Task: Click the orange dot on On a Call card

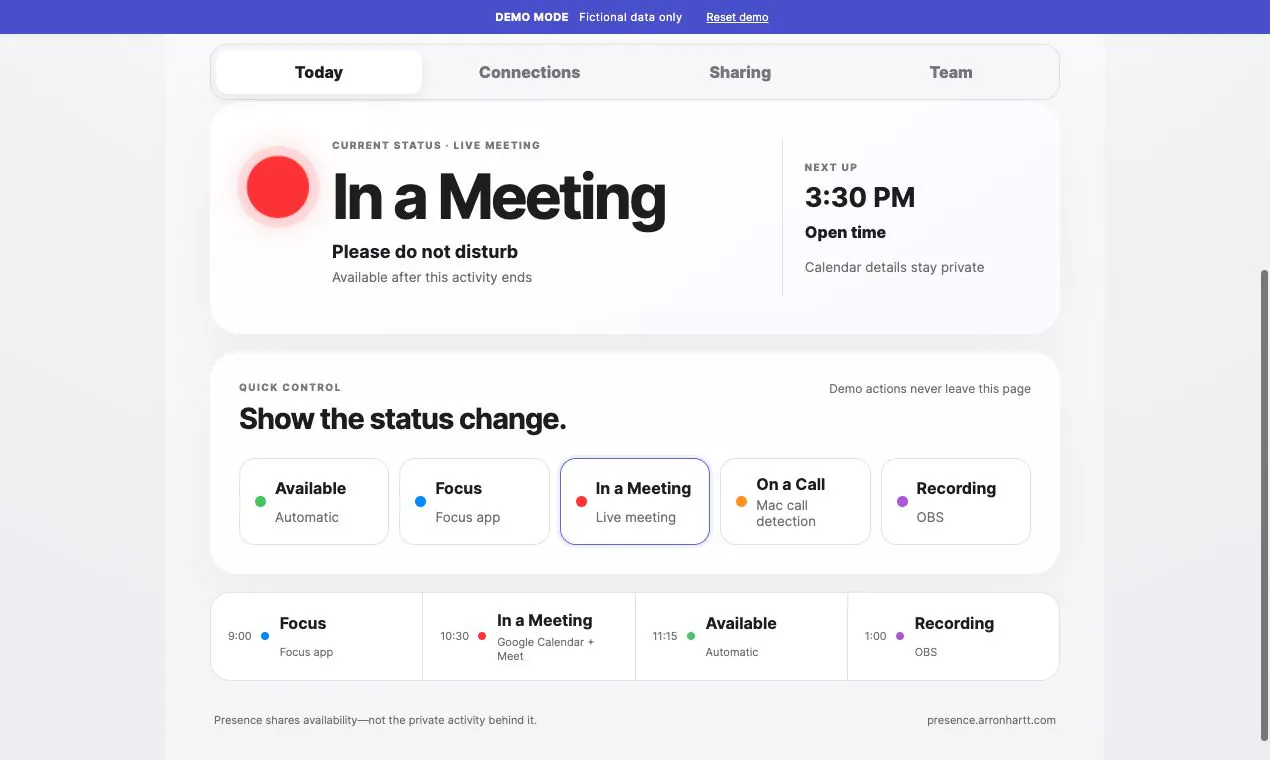Action: [x=741, y=502]
